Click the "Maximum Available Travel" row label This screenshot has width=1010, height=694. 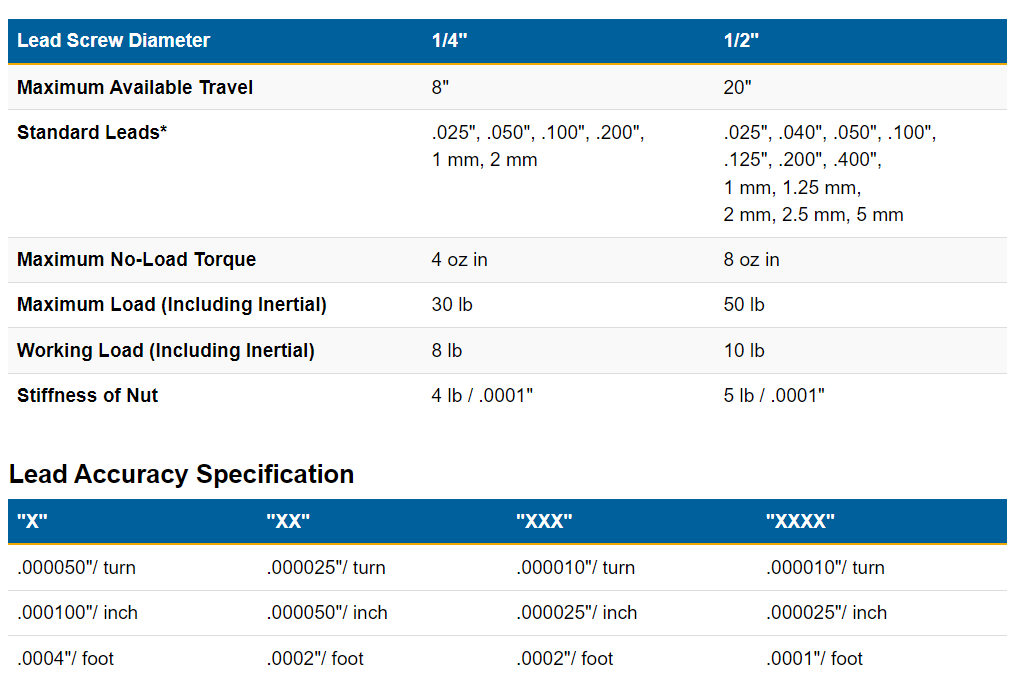(x=135, y=87)
